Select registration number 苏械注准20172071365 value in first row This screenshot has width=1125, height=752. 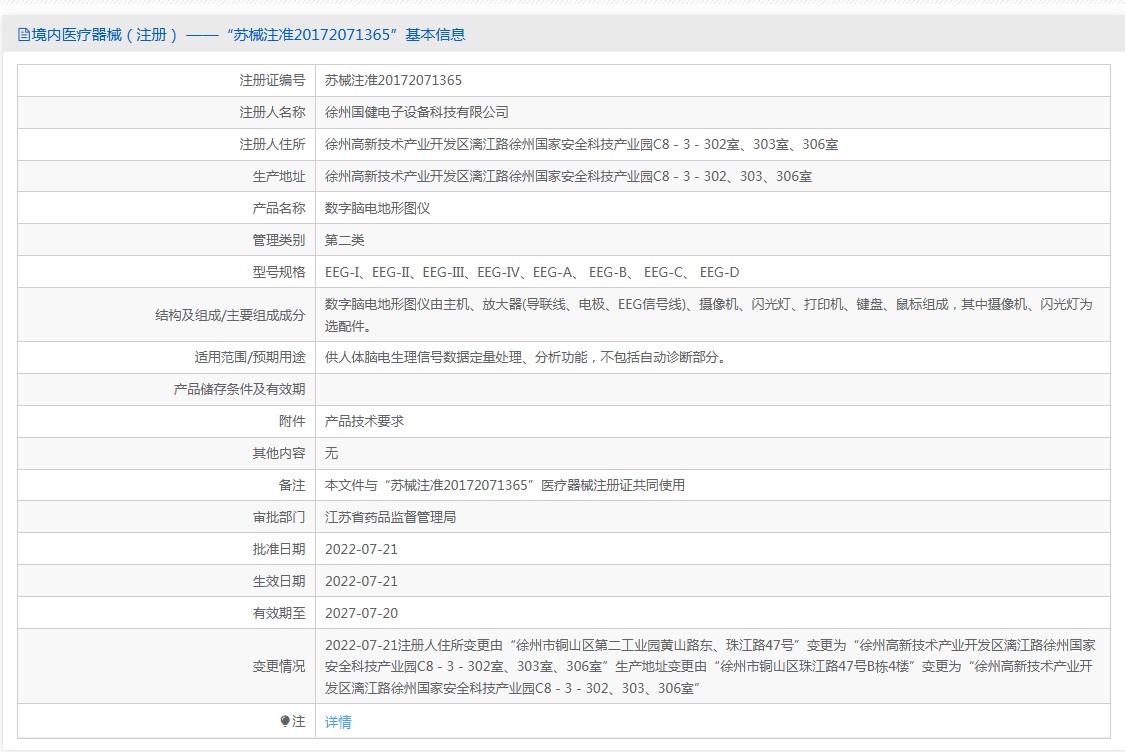coord(394,80)
